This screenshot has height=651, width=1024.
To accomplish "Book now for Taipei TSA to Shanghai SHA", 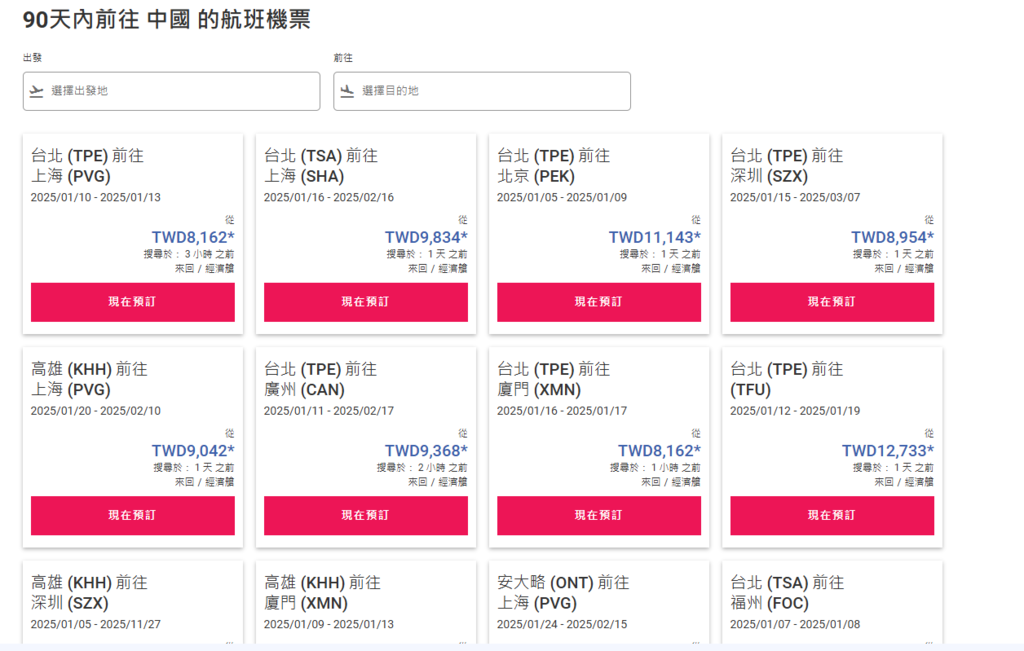I will click(x=366, y=302).
